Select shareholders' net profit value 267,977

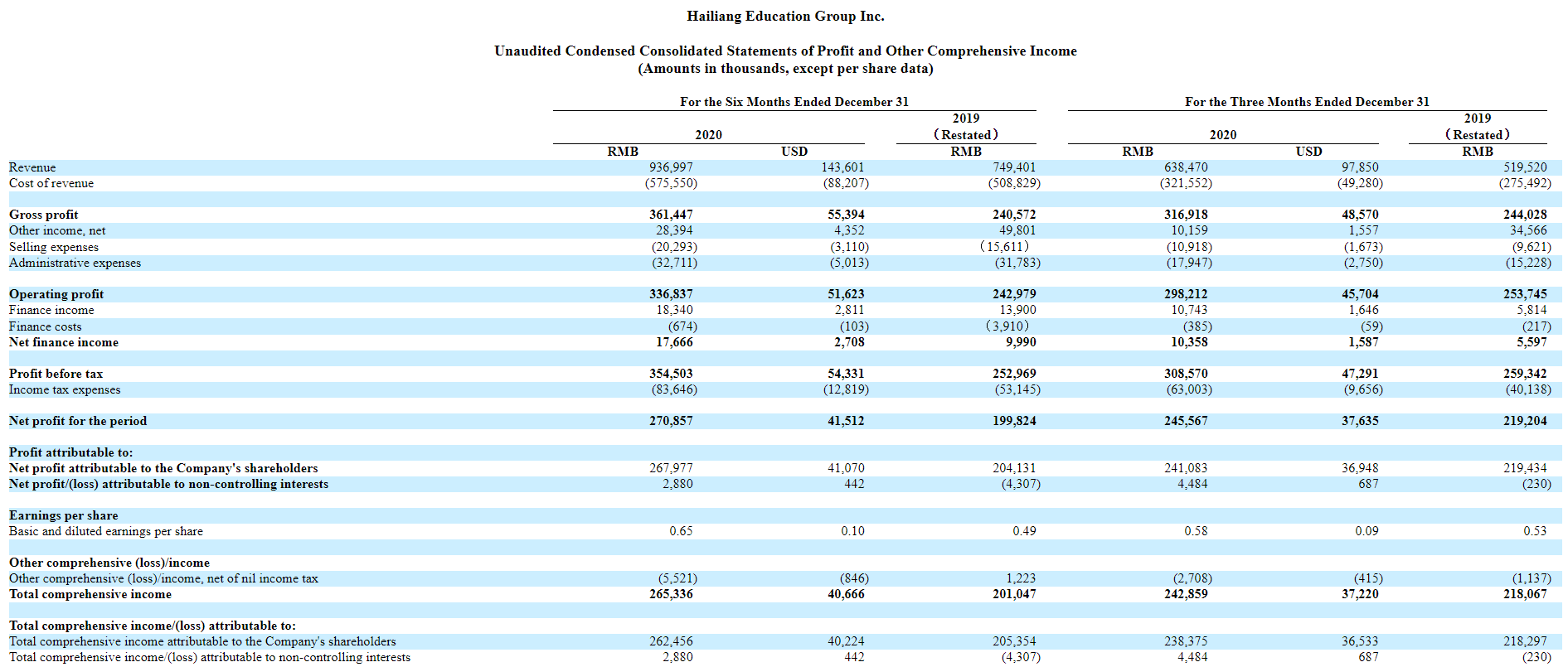671,468
